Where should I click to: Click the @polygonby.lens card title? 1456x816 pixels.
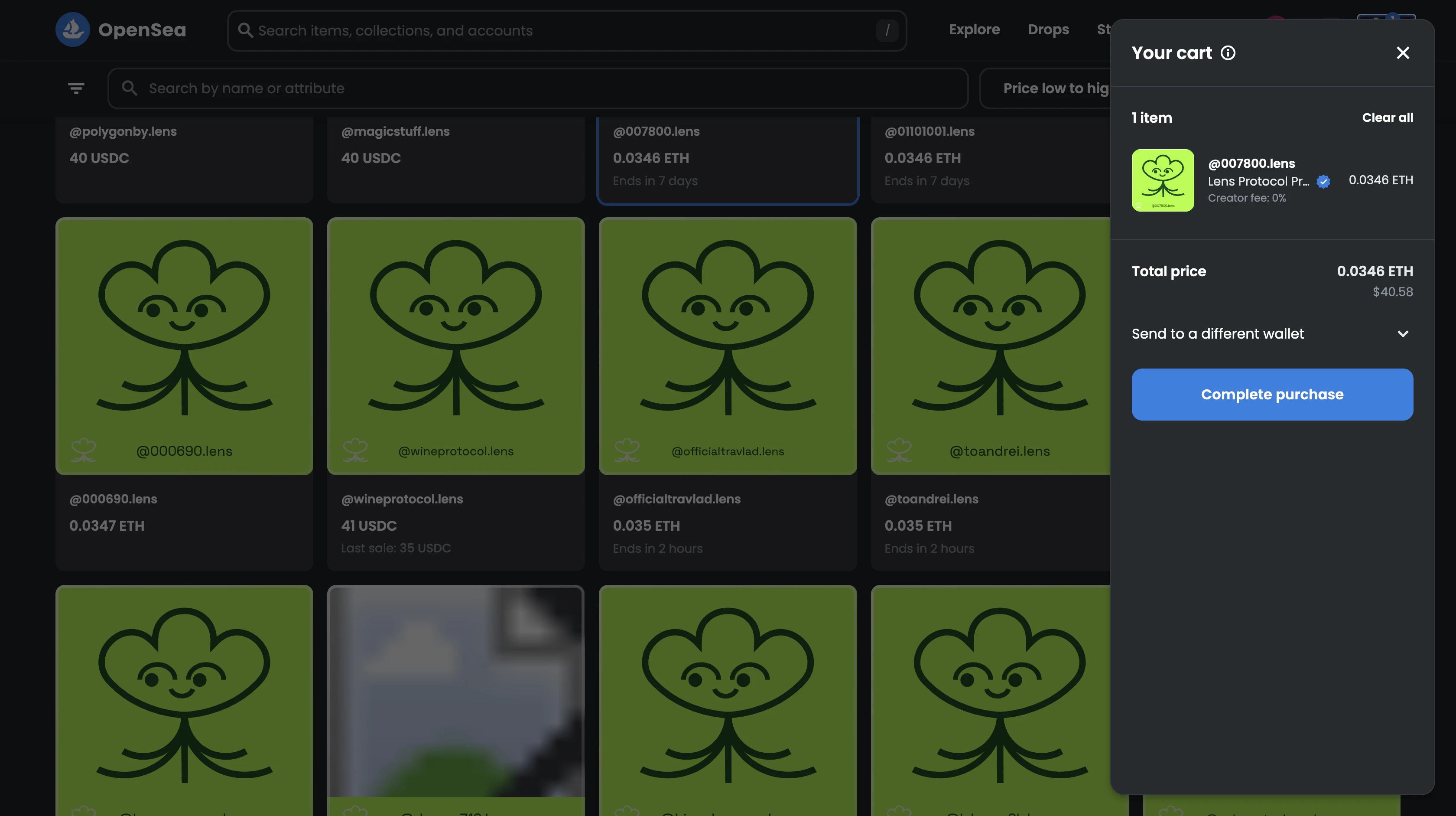click(123, 131)
